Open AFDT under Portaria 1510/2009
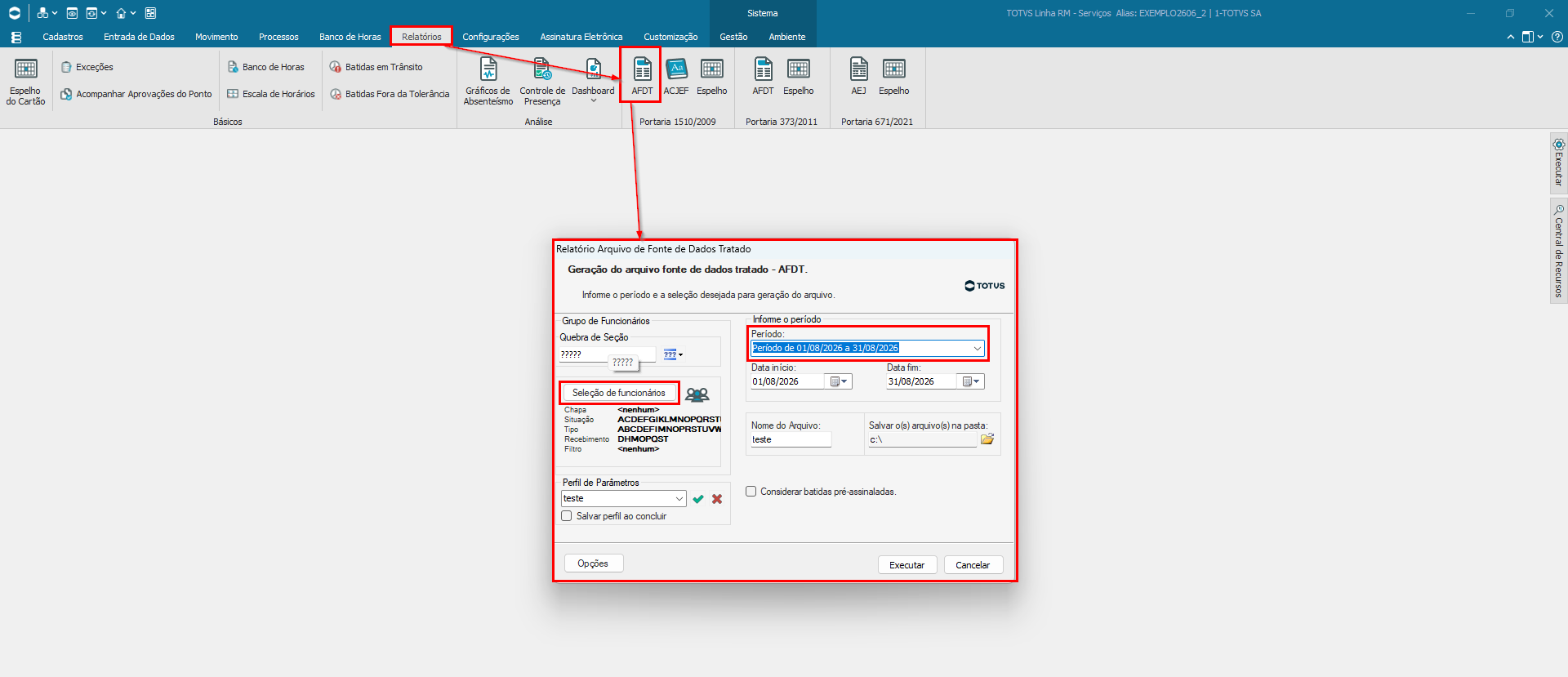The image size is (1568, 677). [x=642, y=76]
